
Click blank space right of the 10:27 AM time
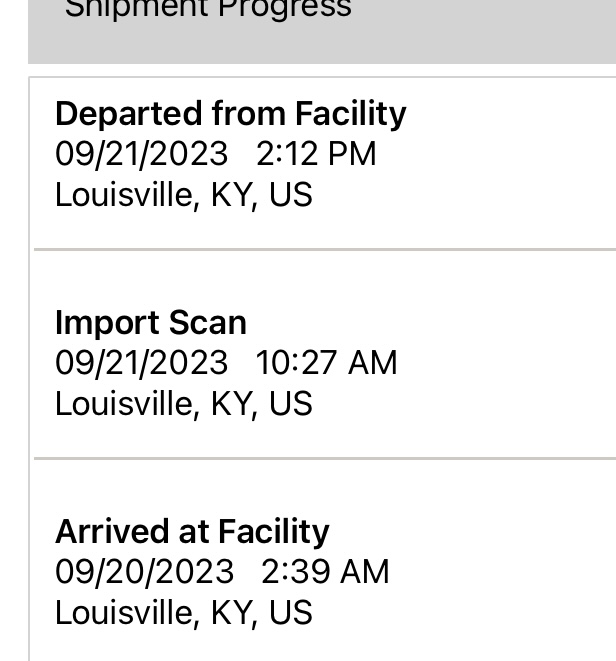(x=500, y=363)
